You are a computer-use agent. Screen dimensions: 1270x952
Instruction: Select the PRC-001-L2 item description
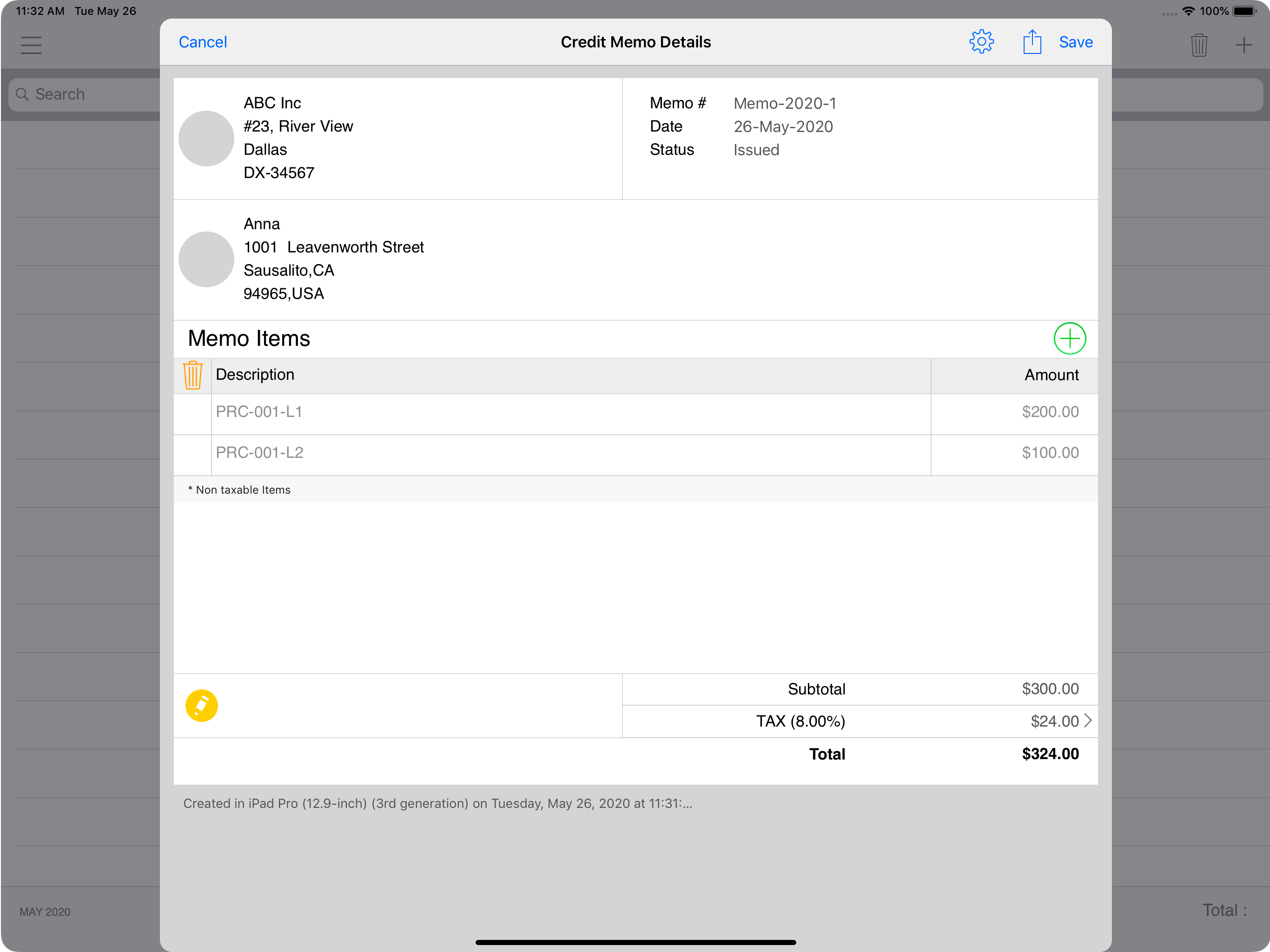point(259,452)
